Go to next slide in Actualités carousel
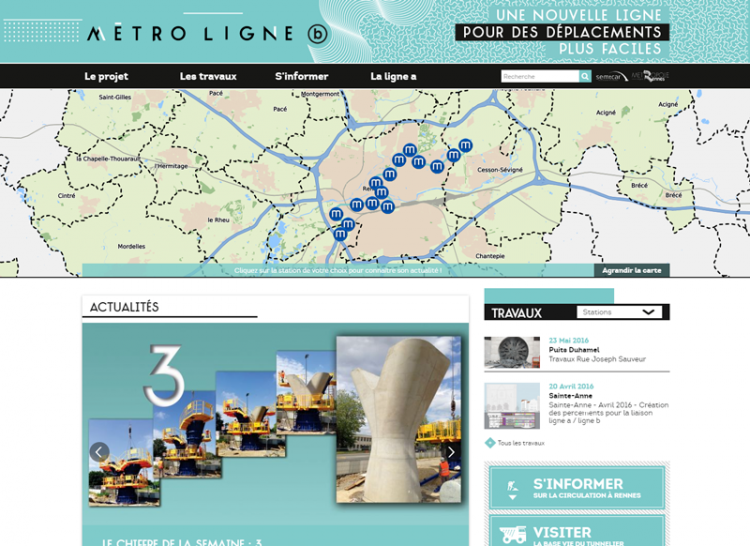 pos(451,451)
